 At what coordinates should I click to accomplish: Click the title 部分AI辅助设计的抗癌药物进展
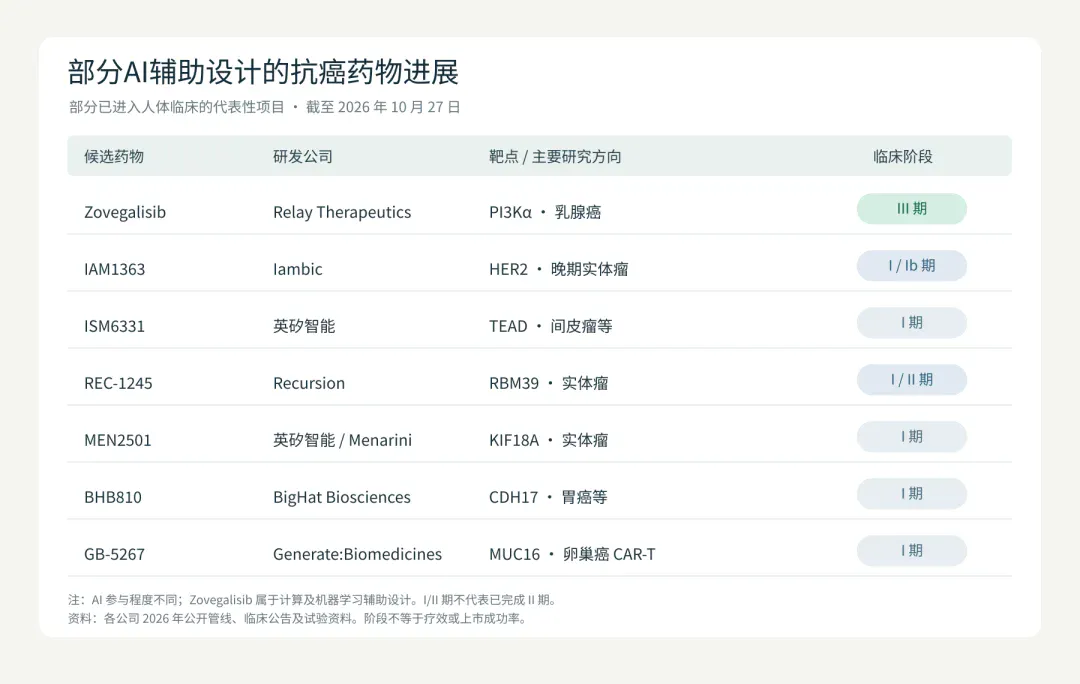point(263,72)
